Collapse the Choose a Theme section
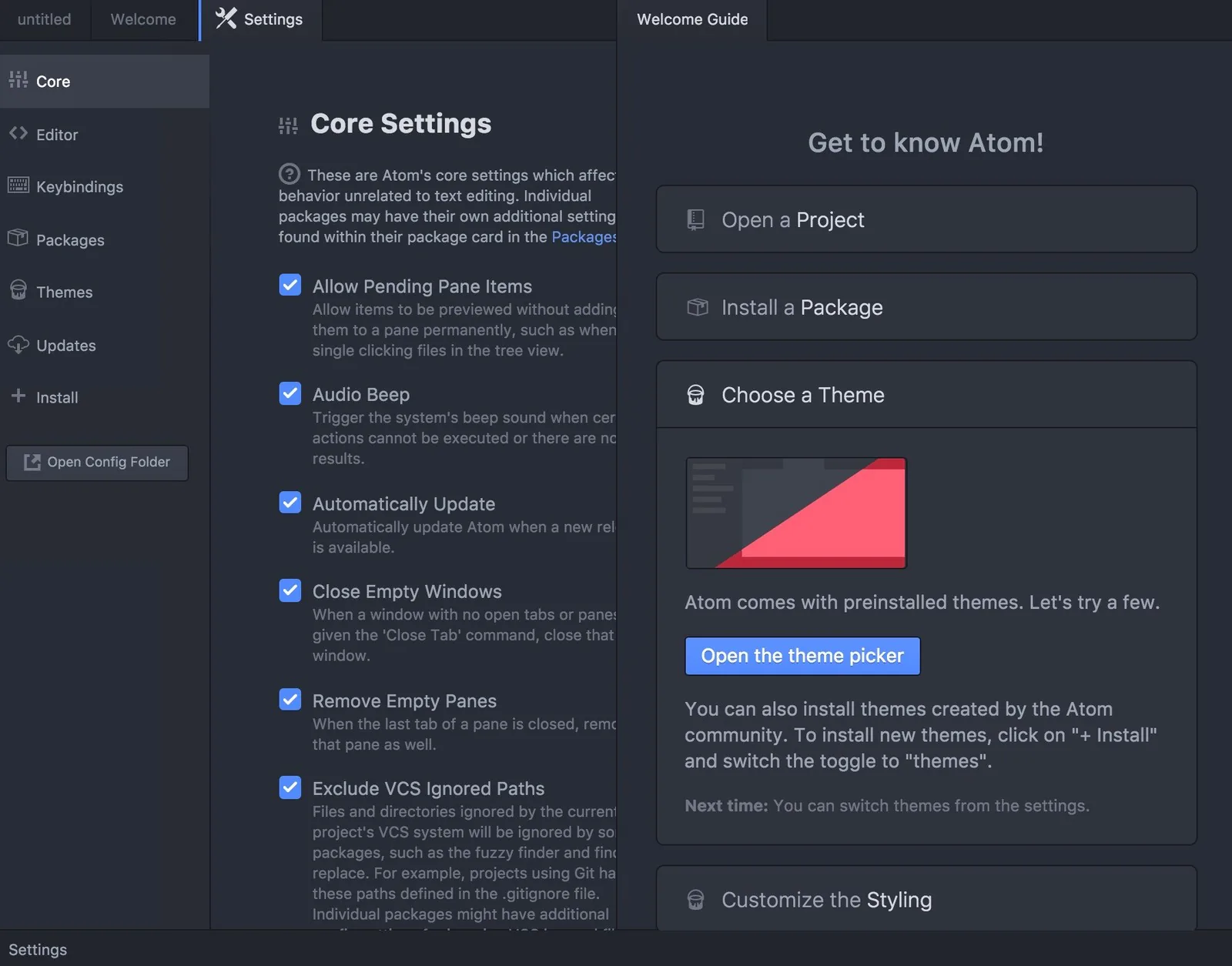 coord(926,395)
